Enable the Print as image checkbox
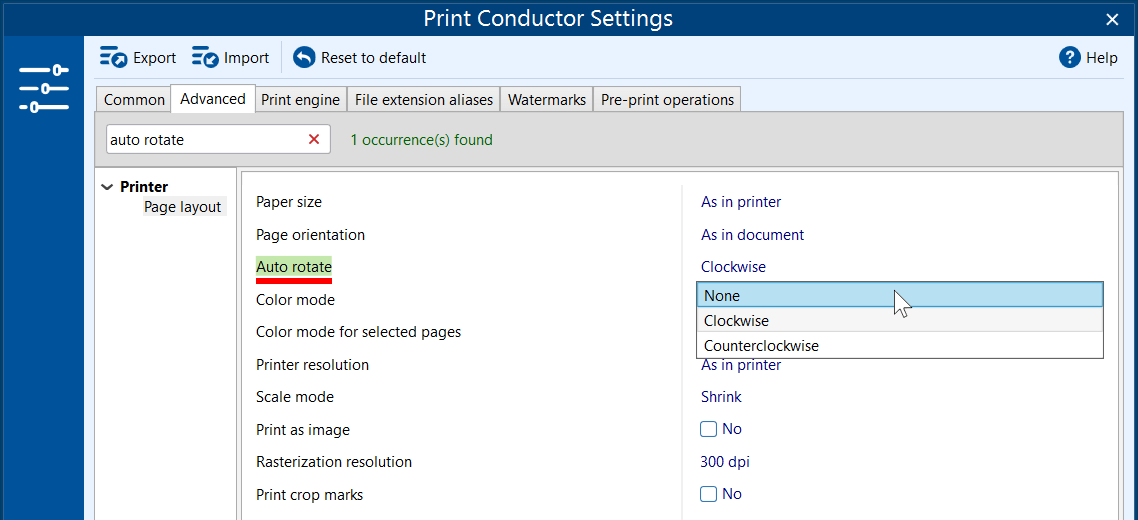Screen dimensions: 1138x520 pyautogui.click(x=709, y=429)
